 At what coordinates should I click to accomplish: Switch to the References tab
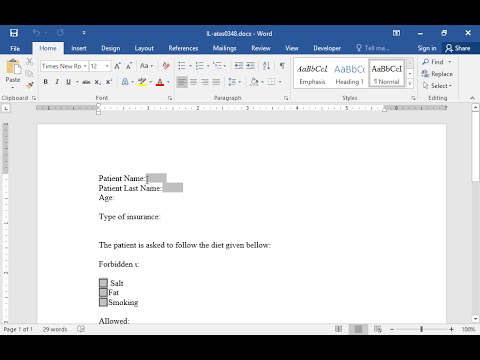pos(183,48)
